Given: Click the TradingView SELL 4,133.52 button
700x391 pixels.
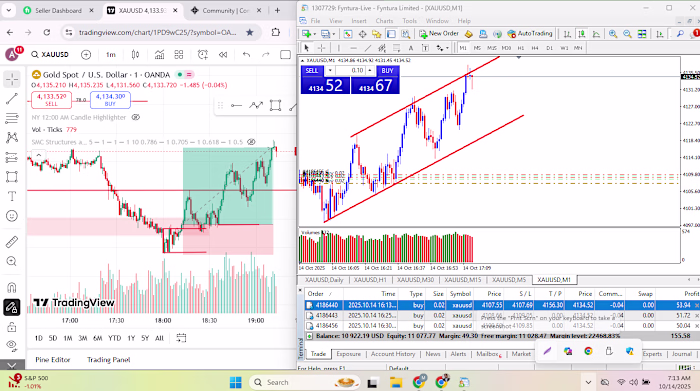Looking at the screenshot, I should click(51, 100).
